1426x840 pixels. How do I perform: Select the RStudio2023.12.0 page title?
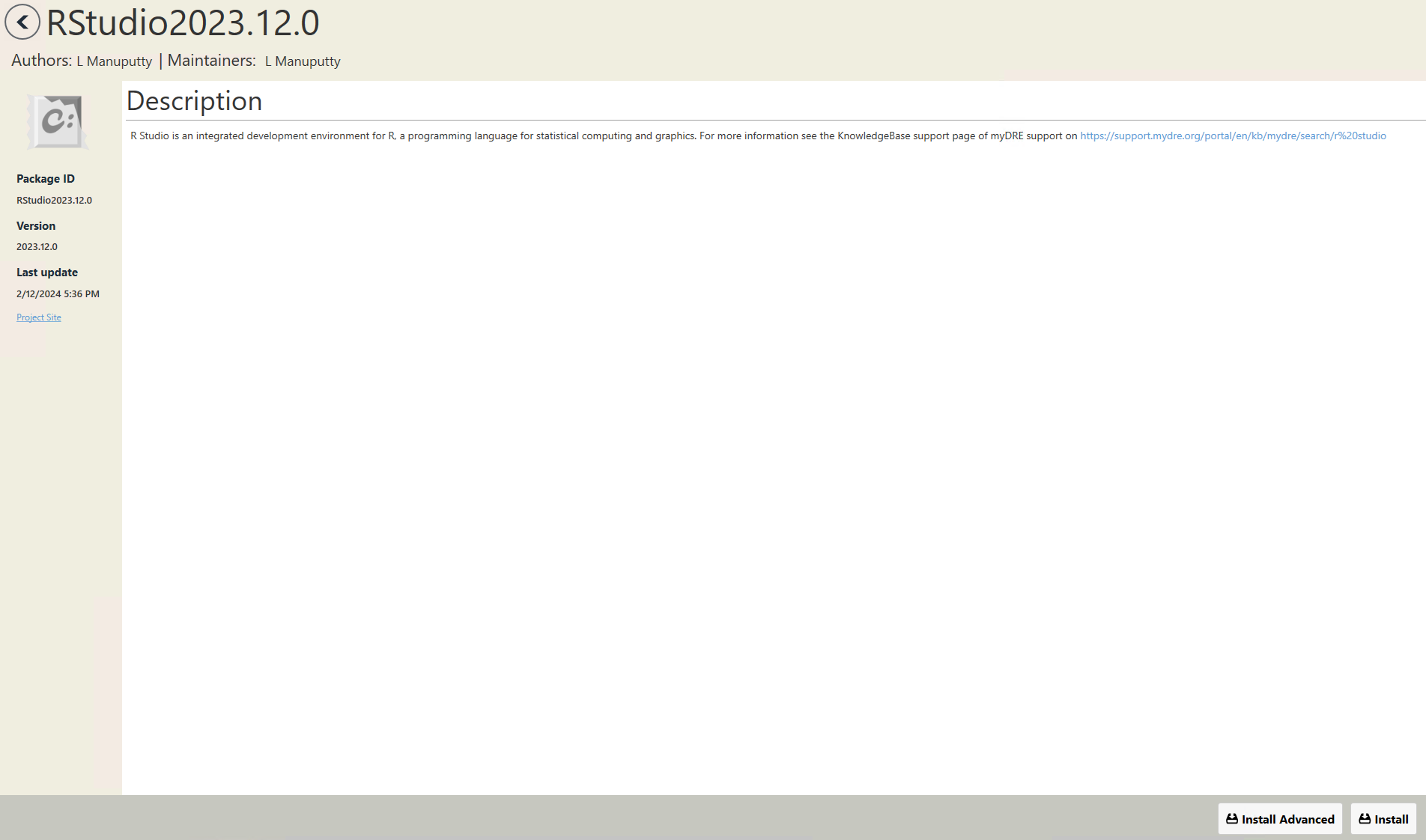(x=183, y=22)
